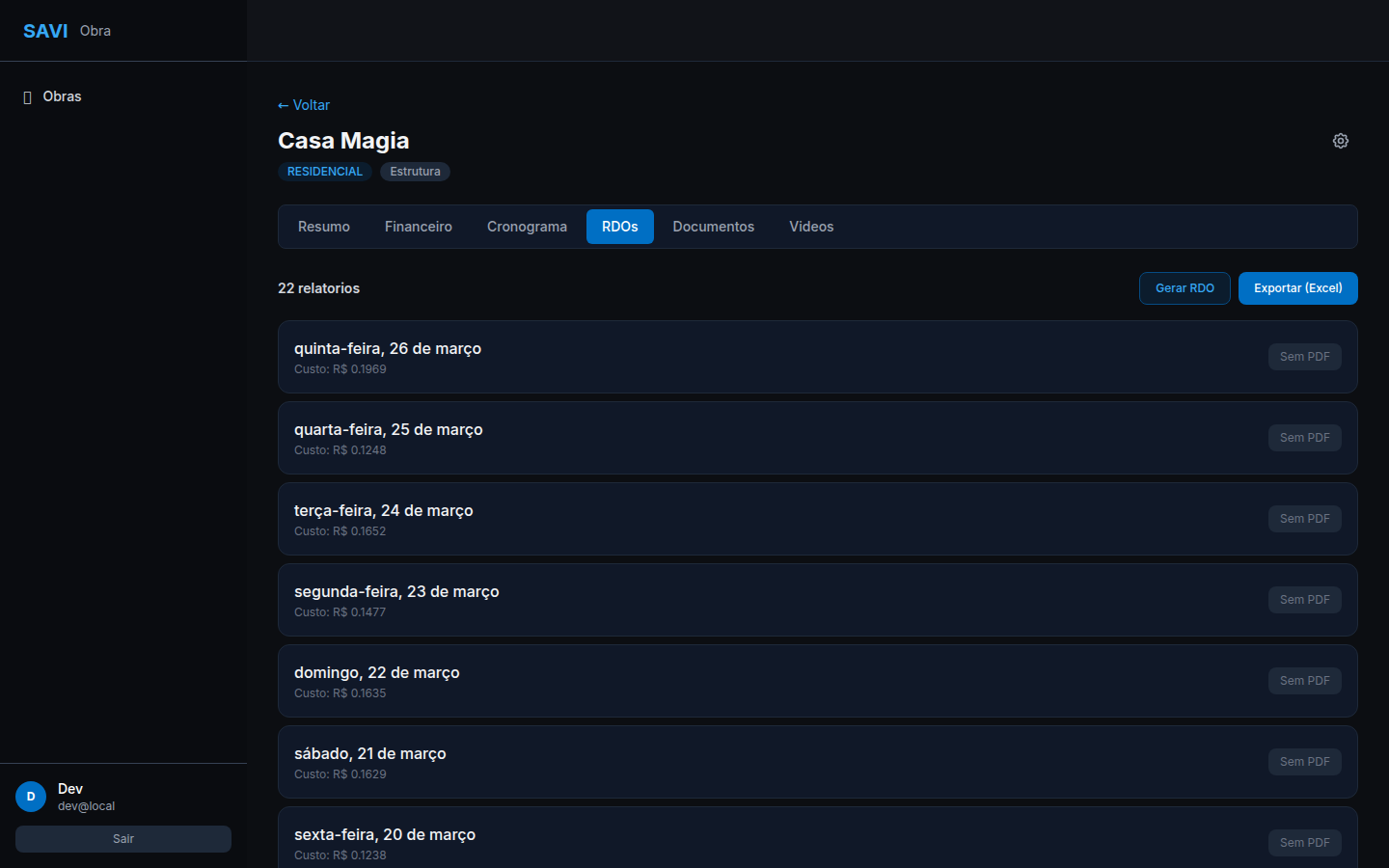Click the RESIDENCIAL tag badge
The width and height of the screenshot is (1389, 868).
[325, 172]
